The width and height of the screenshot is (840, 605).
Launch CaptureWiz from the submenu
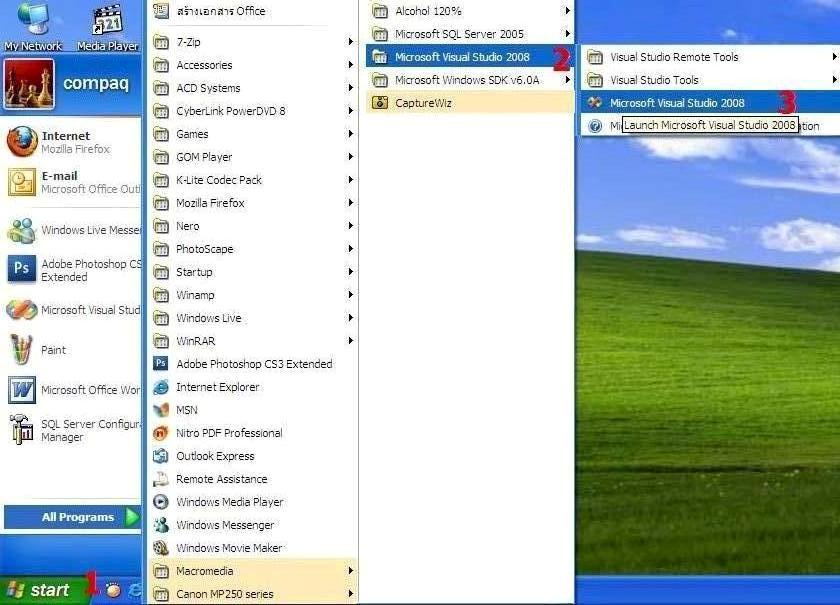(469, 103)
